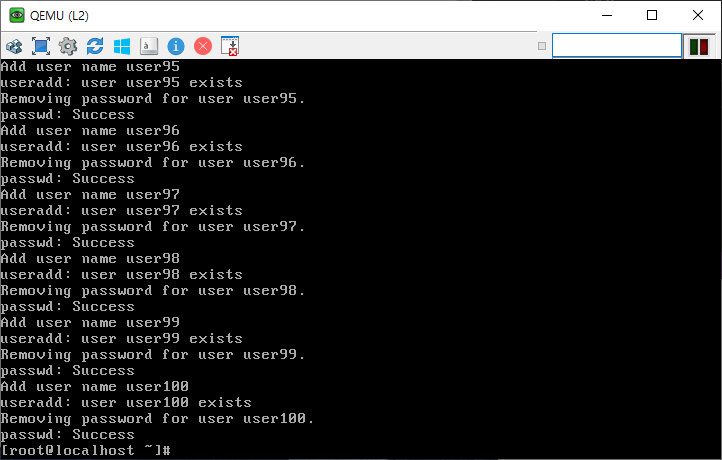Click 'Removing password for user user97.'
This screenshot has width=722, height=460.
tap(152, 227)
